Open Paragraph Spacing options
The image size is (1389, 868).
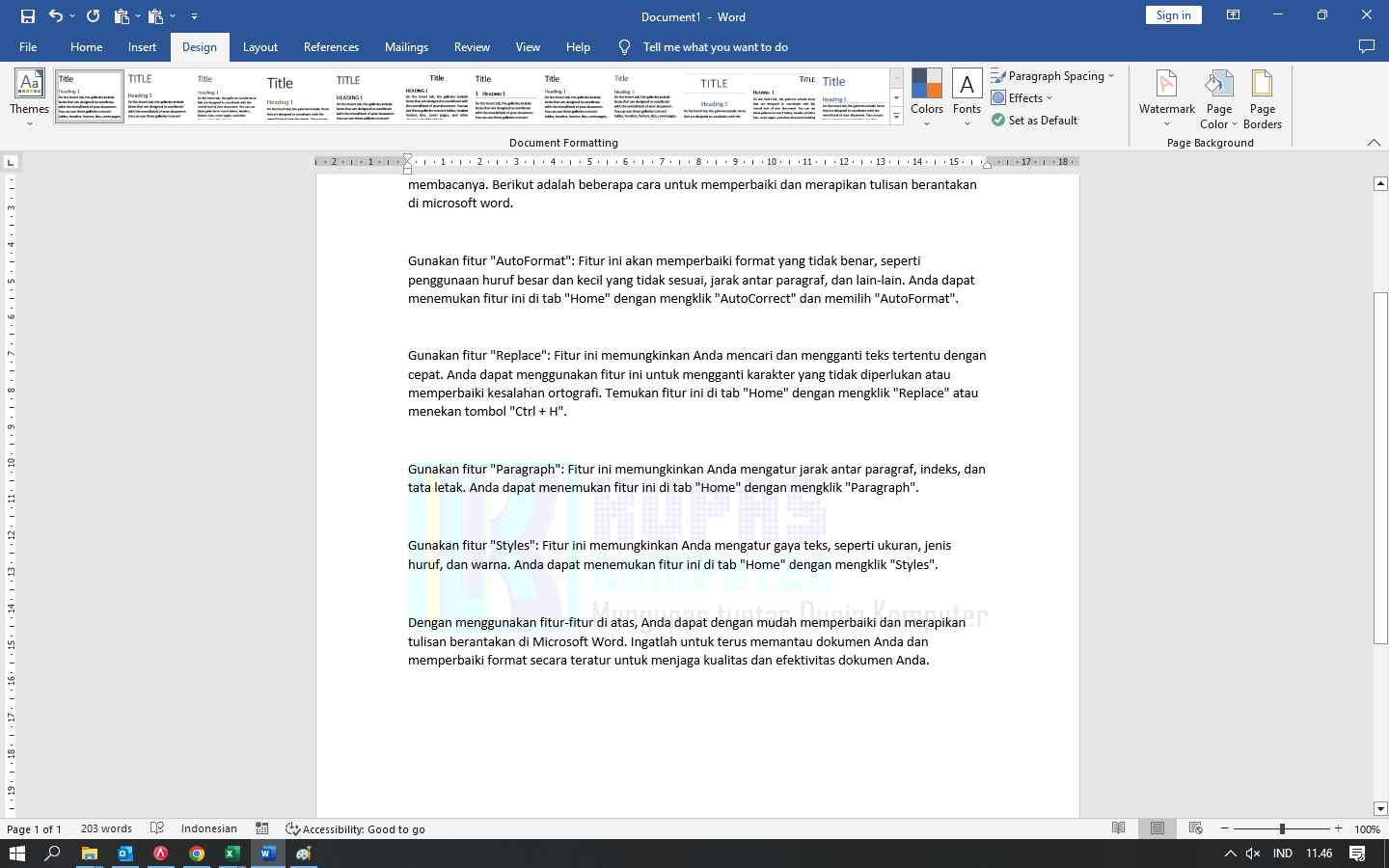click(1052, 76)
